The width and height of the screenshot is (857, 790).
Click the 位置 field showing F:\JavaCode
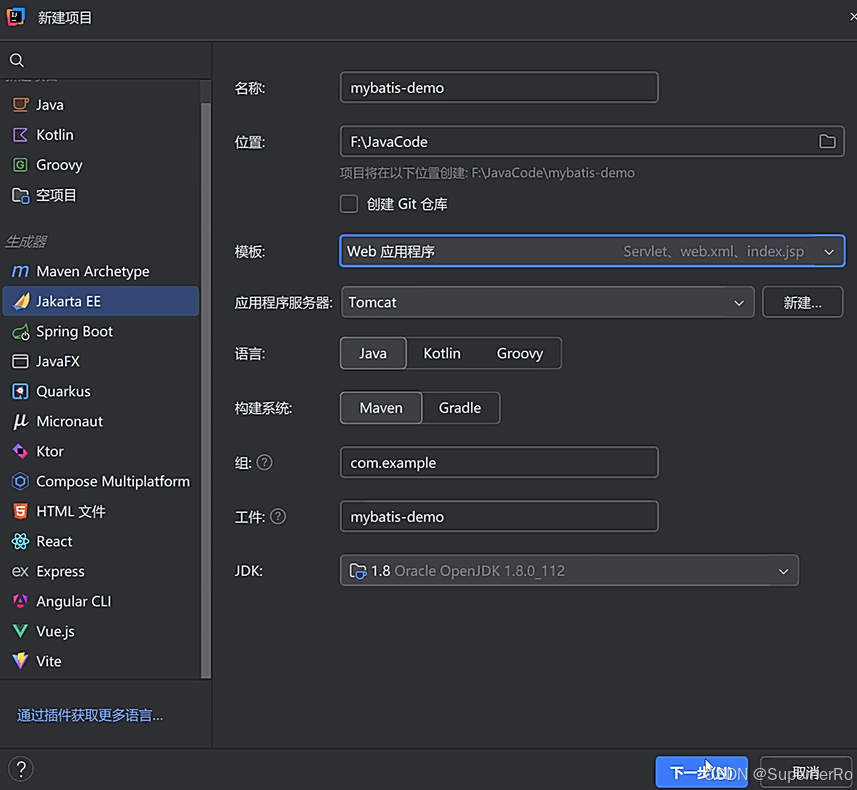[x=592, y=142]
